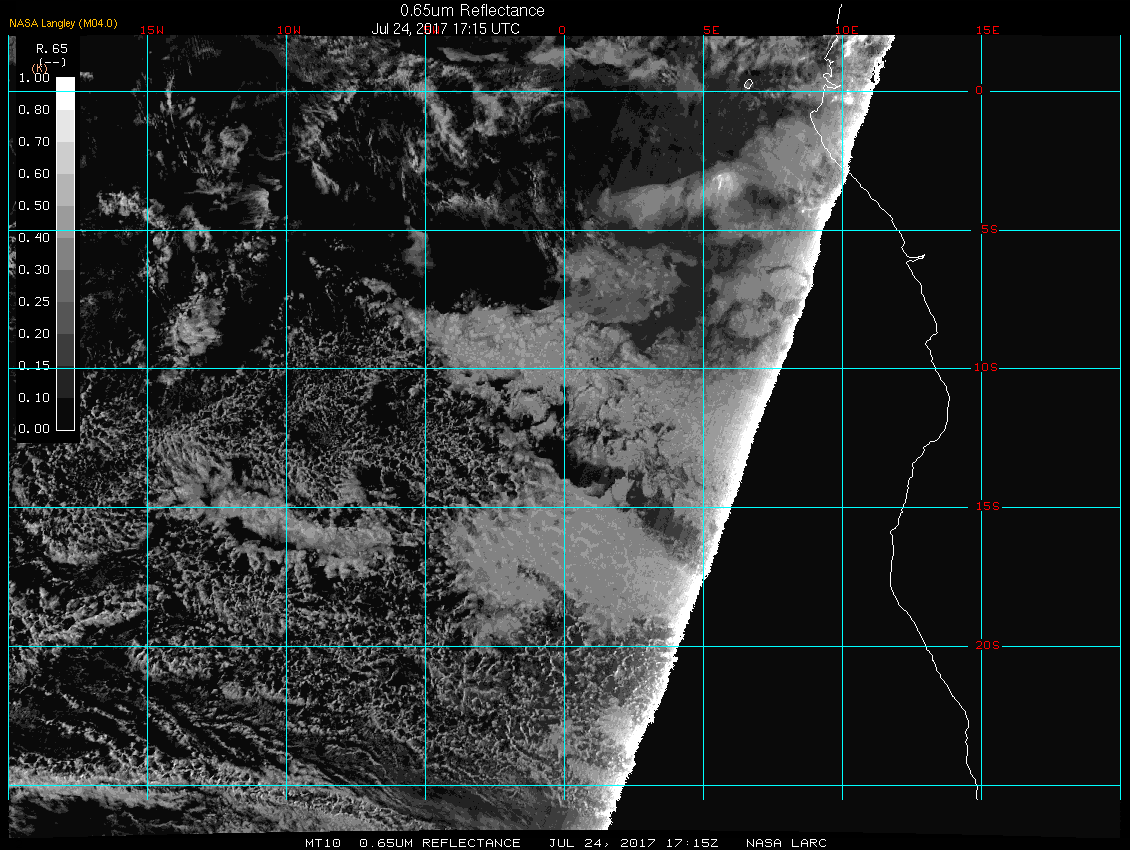
Task: Click the 10E longitude label
Action: coord(847,30)
